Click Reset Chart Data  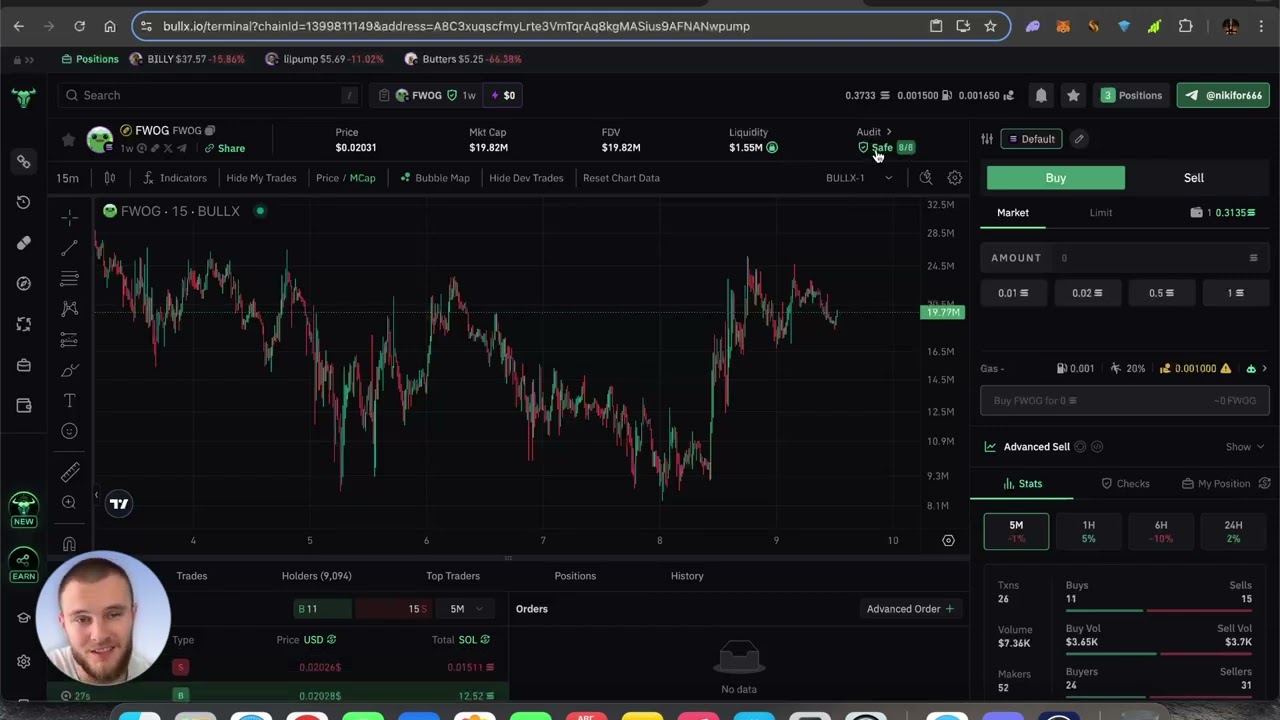coord(621,178)
